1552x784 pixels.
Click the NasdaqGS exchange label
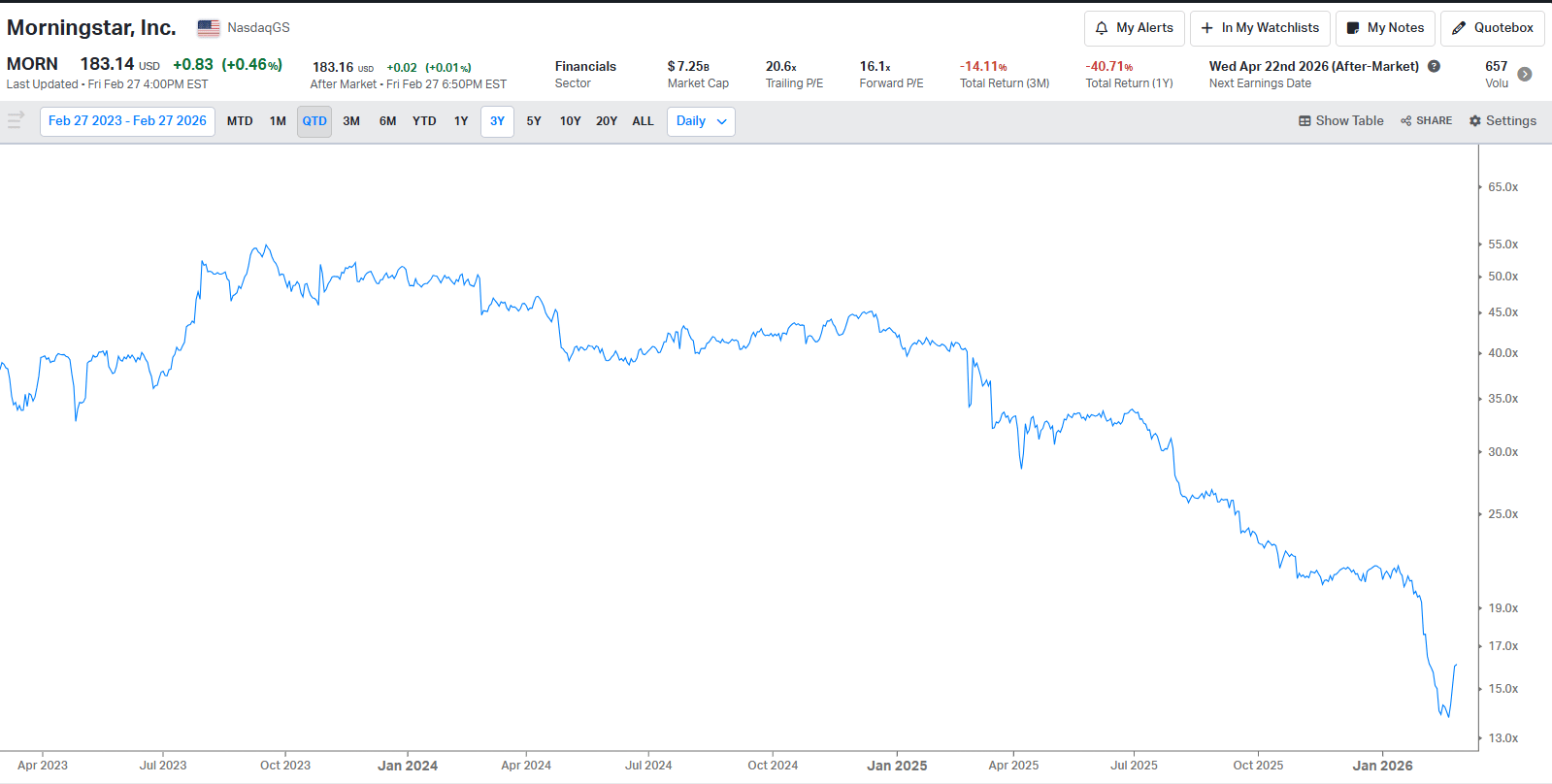point(258,28)
